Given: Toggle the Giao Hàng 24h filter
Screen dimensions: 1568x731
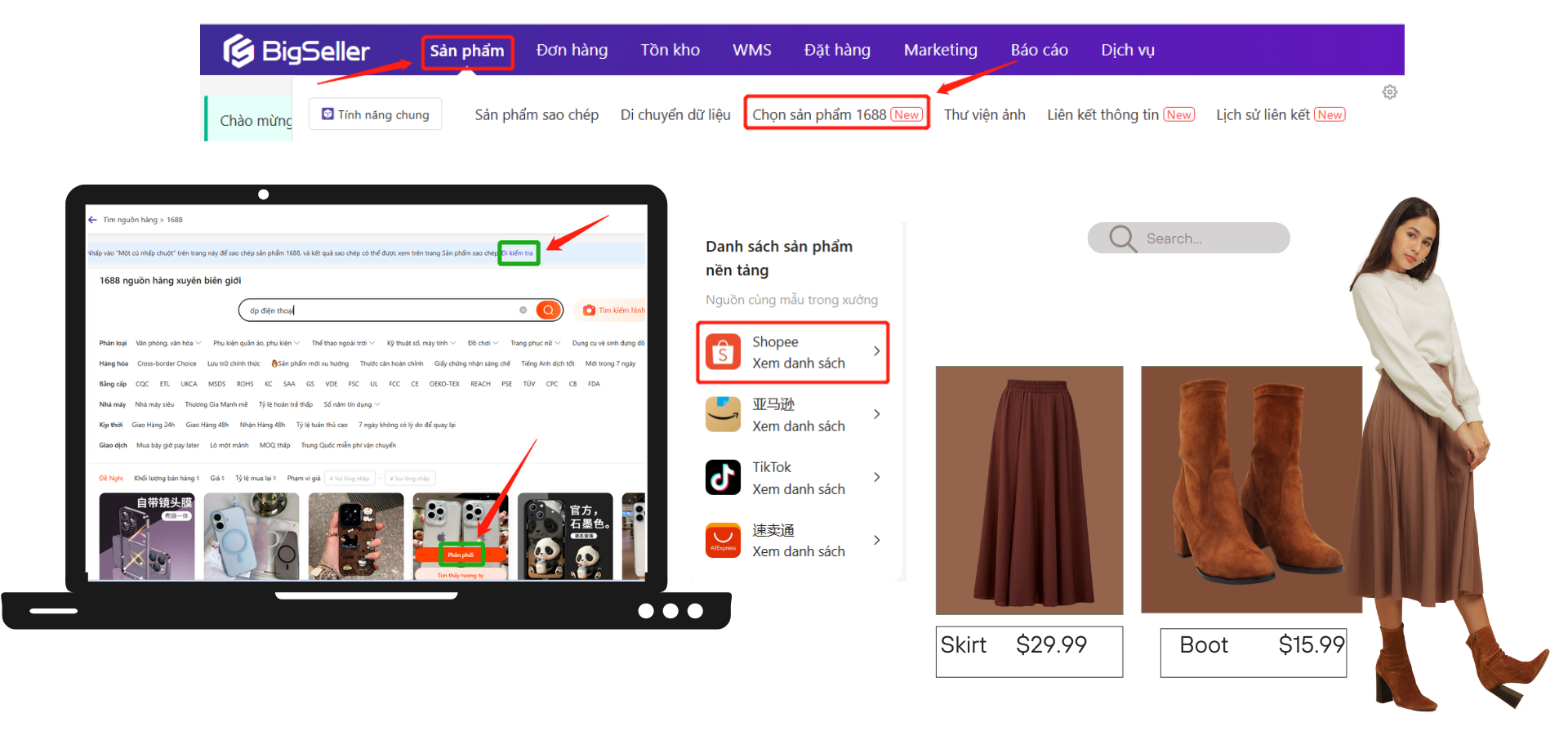Looking at the screenshot, I should click(153, 425).
